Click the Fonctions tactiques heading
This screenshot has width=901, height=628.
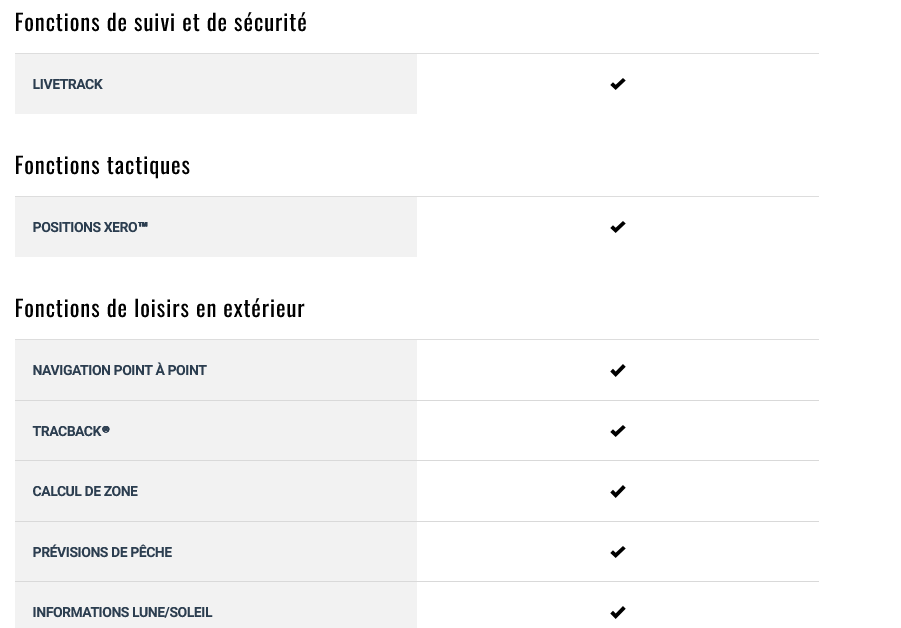click(102, 165)
